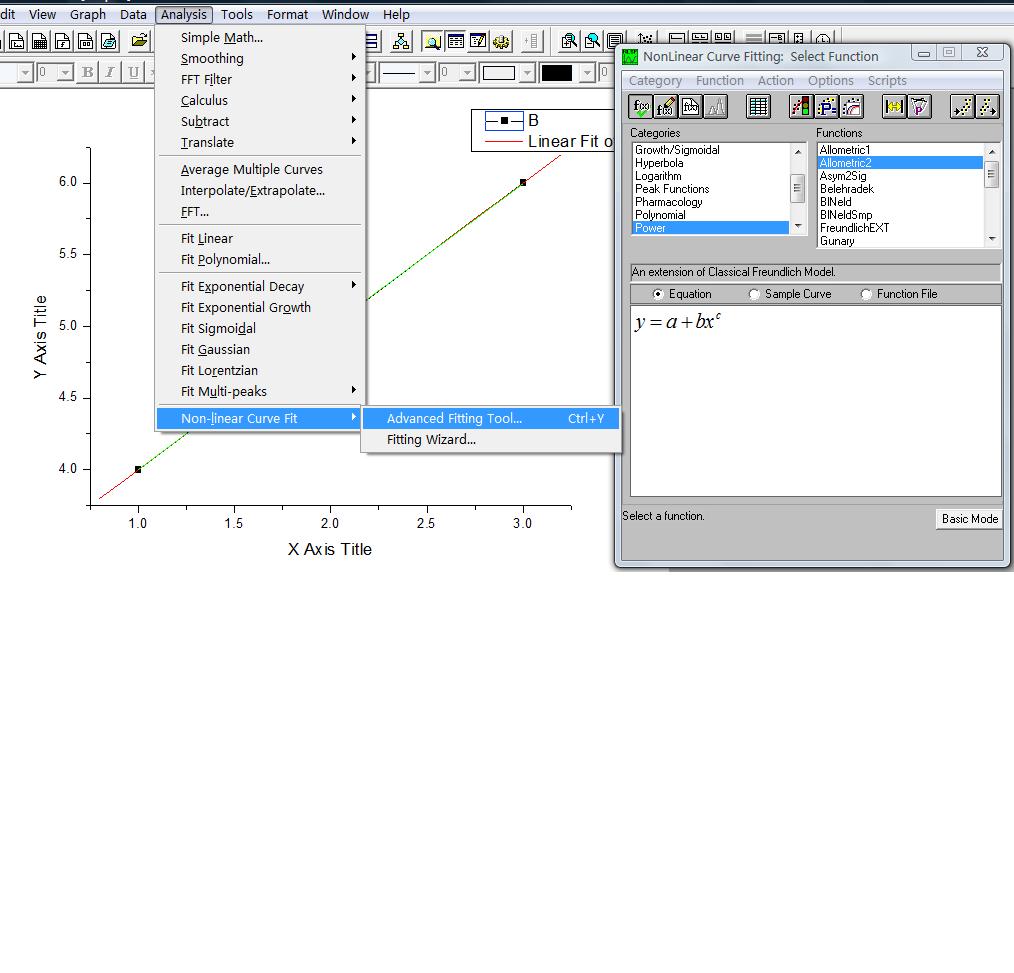Image resolution: width=1014 pixels, height=973 pixels.
Task: Select FreundlichEXT in Functions list
Action: click(900, 228)
